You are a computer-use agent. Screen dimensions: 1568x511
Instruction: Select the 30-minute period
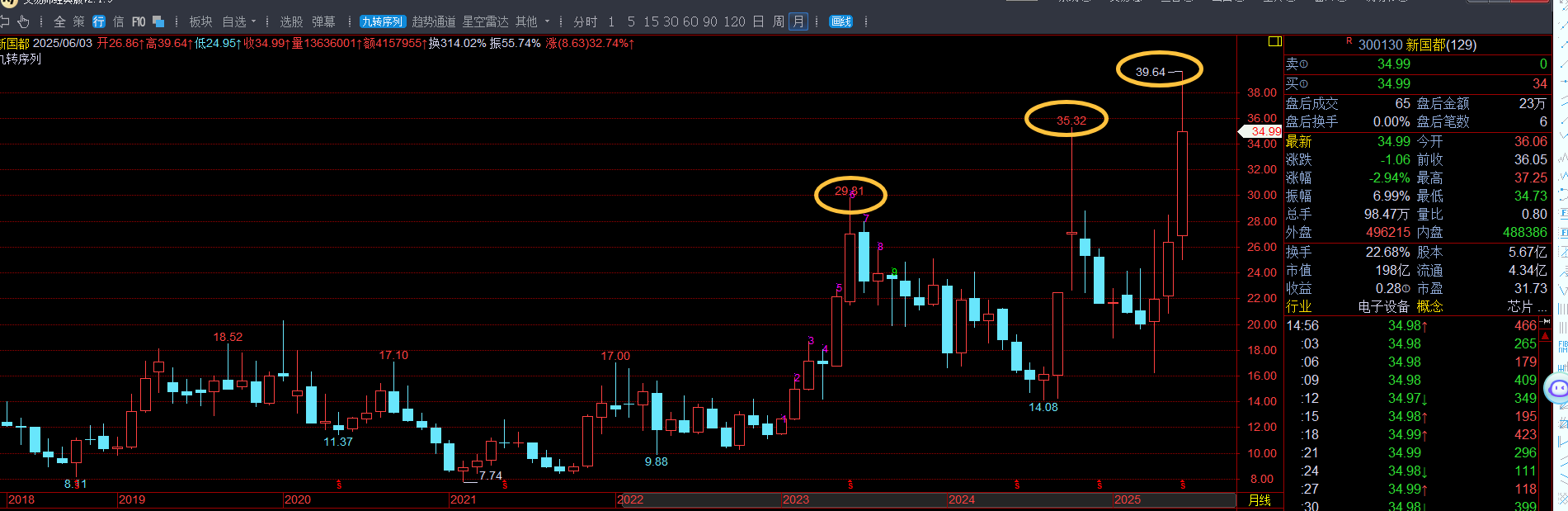pos(671,21)
